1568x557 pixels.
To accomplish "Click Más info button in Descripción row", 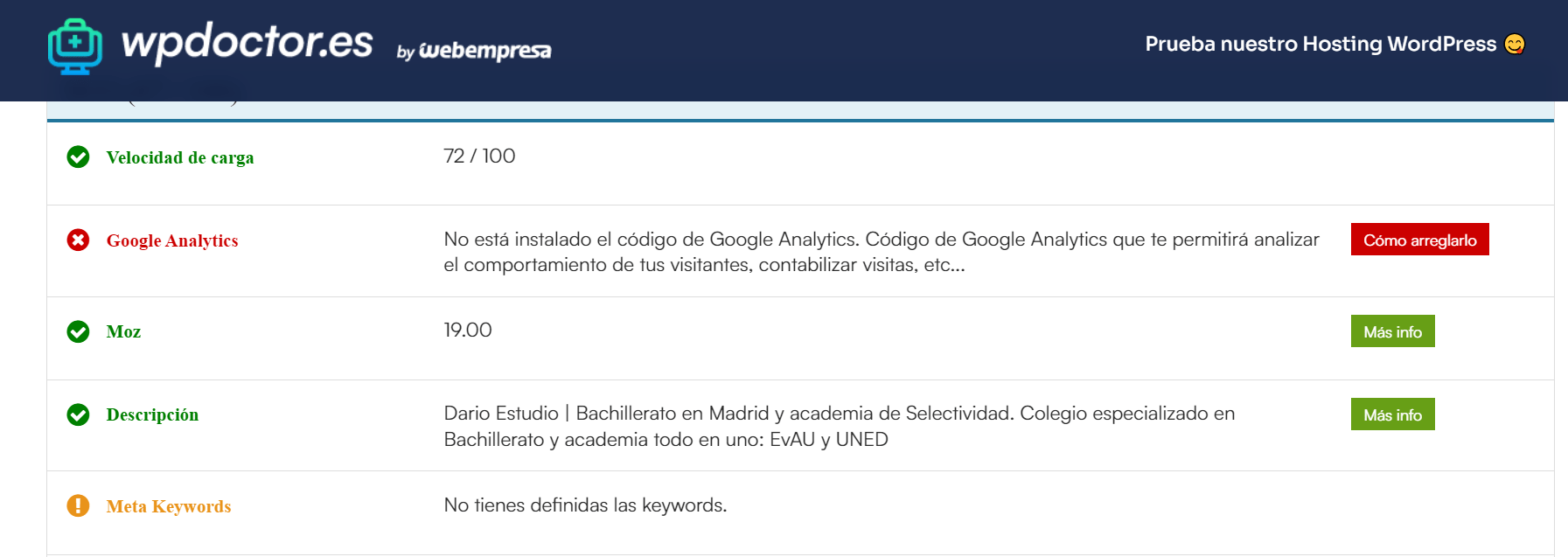I will 1392,414.
